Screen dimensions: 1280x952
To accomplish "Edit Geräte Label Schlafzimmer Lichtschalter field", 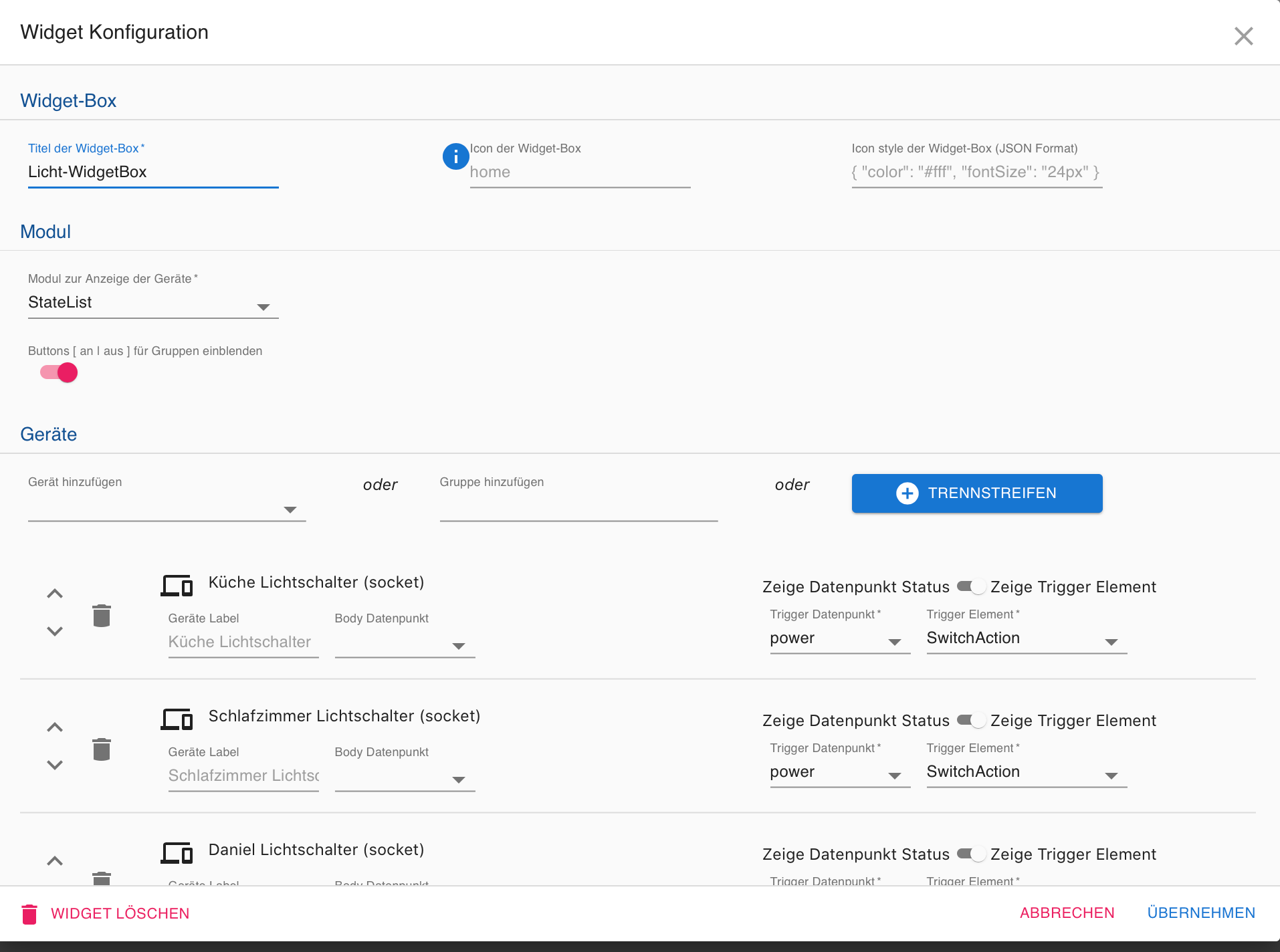I will pos(243,776).
